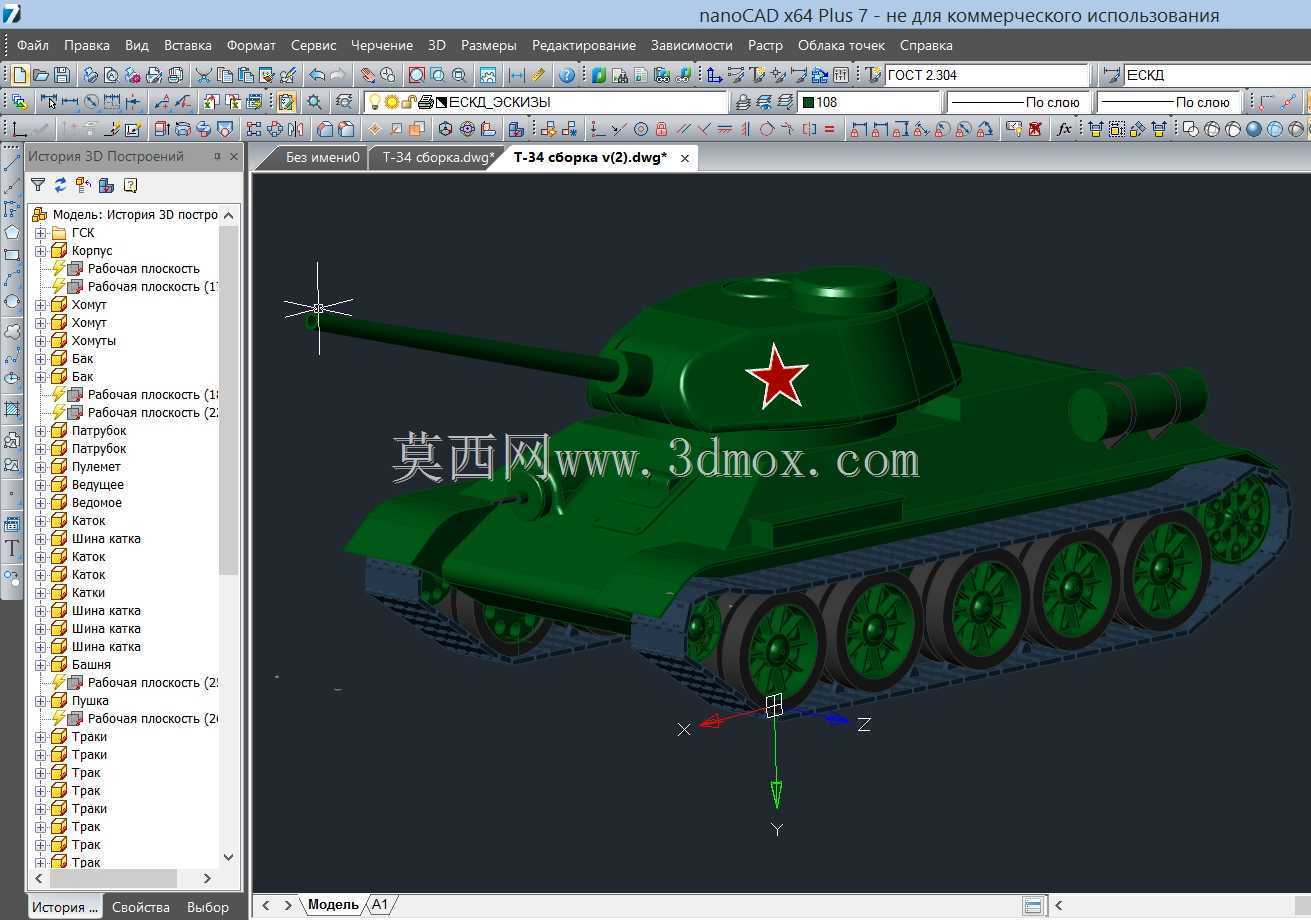Open the Выбор panel tab
Screen dimensions: 1311x920
[x=208, y=907]
